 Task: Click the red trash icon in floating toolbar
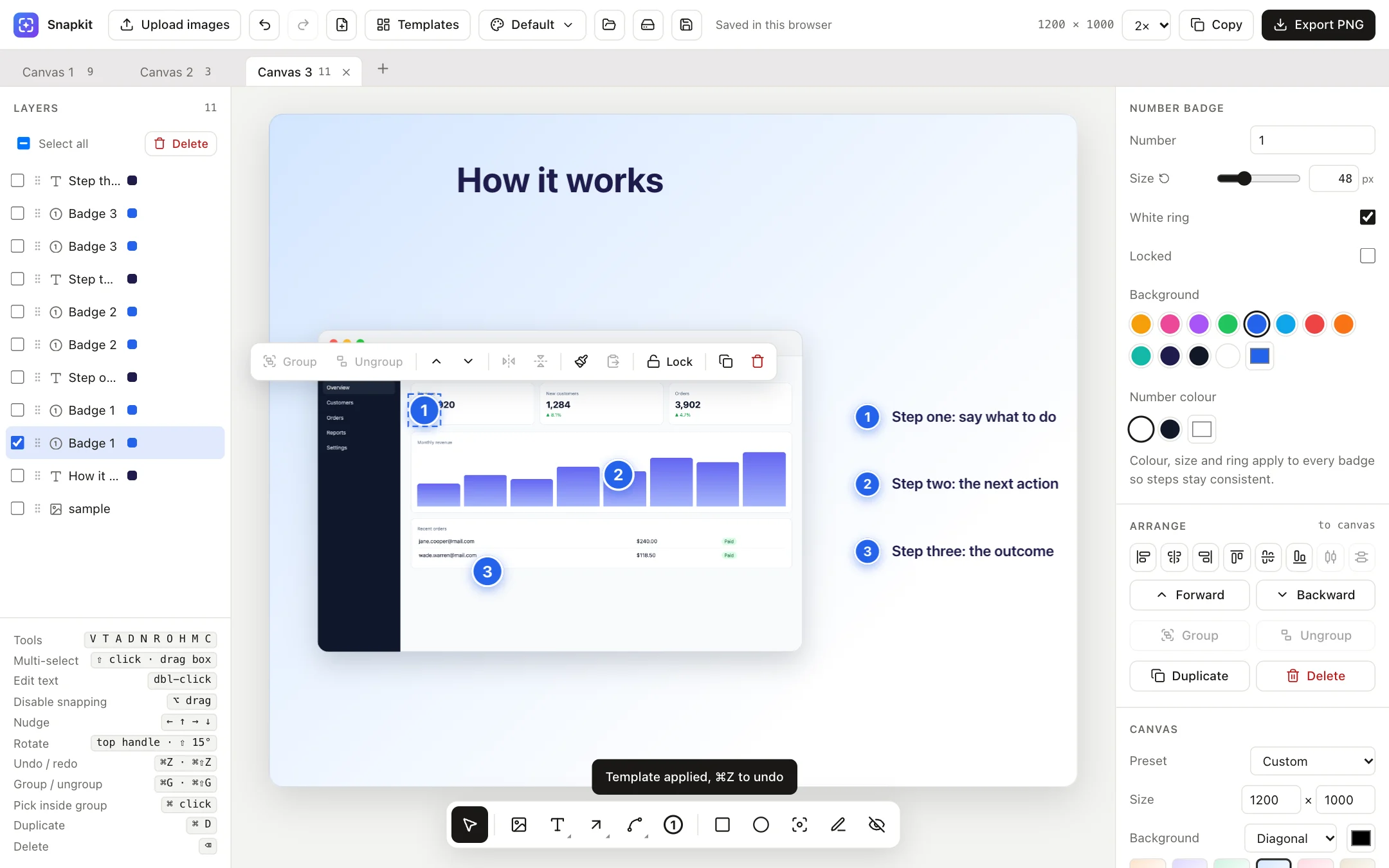[x=758, y=361]
